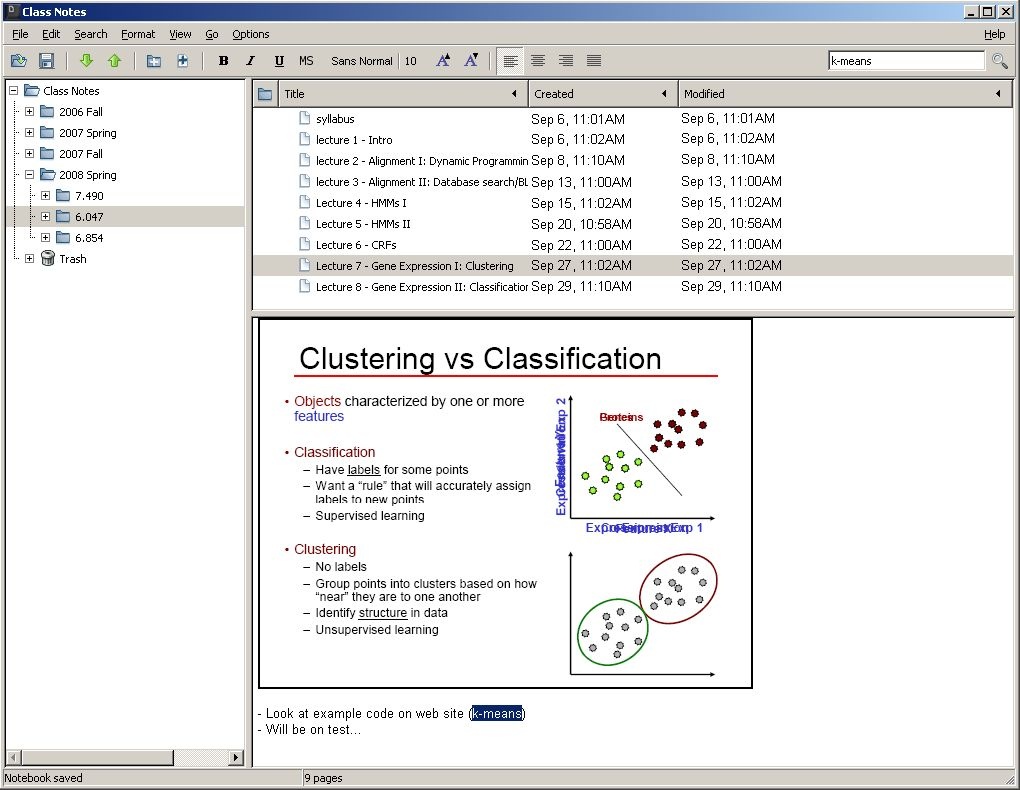Open the Format menu
The height and width of the screenshot is (790, 1020).
pos(138,34)
